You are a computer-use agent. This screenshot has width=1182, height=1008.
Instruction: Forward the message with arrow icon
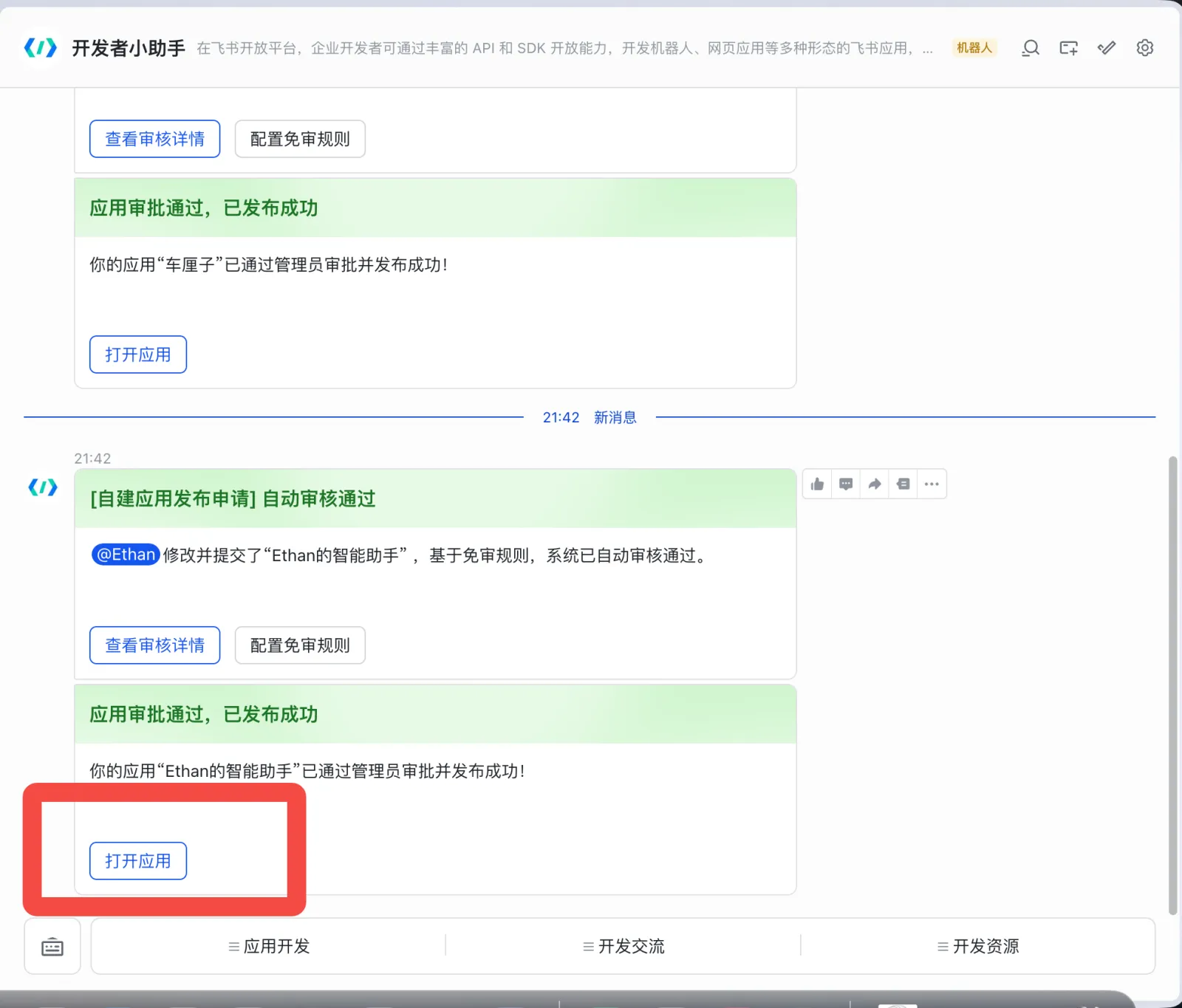point(875,484)
